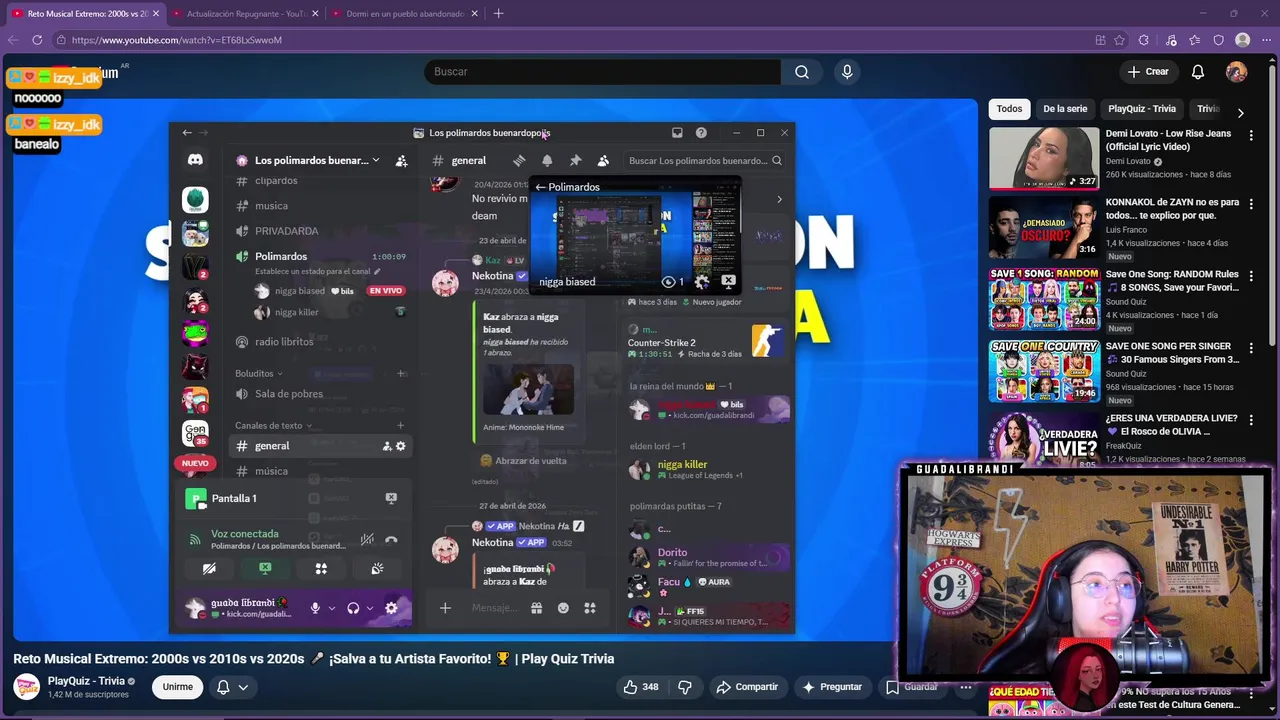This screenshot has width=1280, height=720.
Task: Select the PlayQuiz - Trivia chip
Action: click(x=1142, y=109)
